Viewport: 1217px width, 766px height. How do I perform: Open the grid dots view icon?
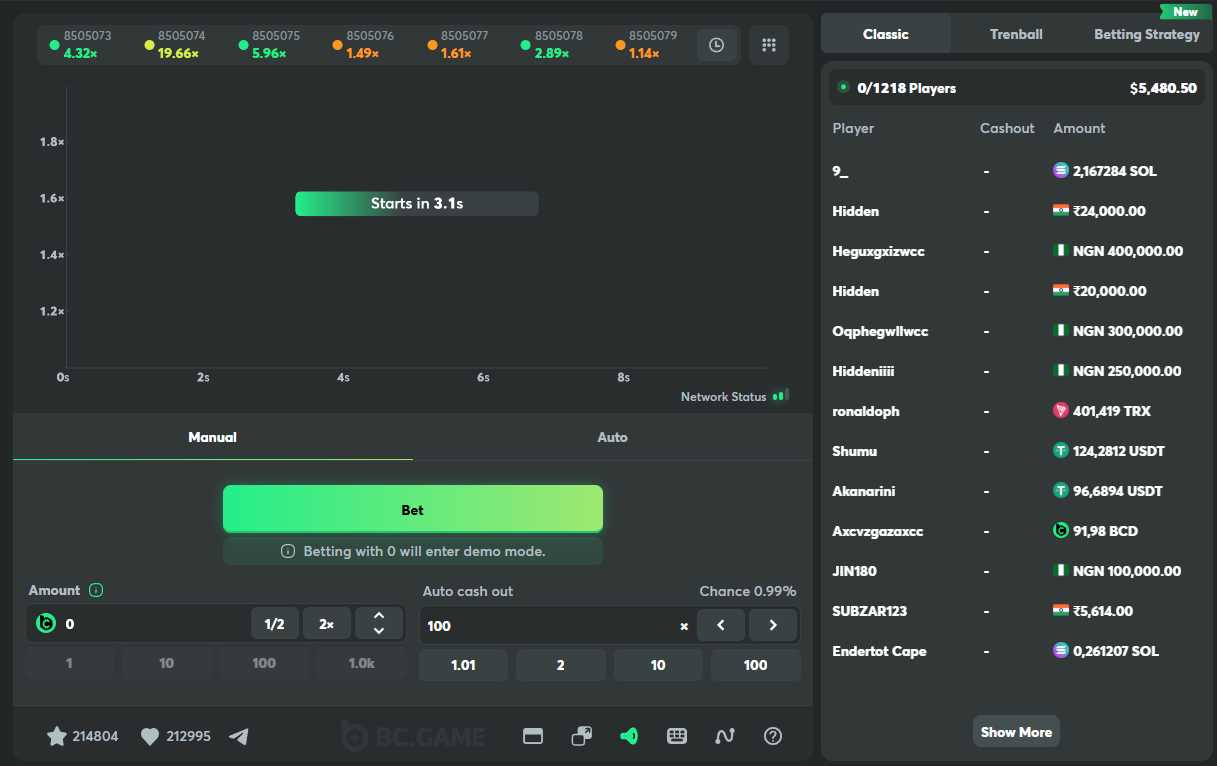pos(769,45)
